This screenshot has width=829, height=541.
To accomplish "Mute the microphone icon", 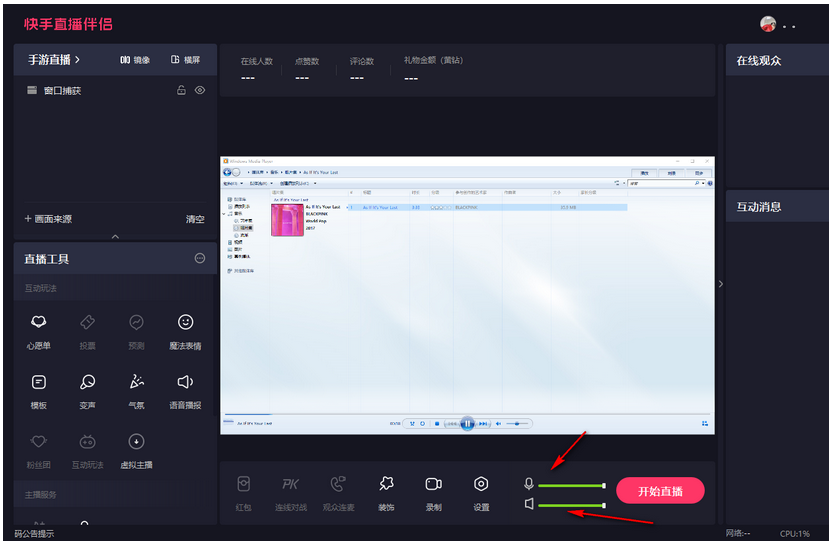I will click(529, 484).
